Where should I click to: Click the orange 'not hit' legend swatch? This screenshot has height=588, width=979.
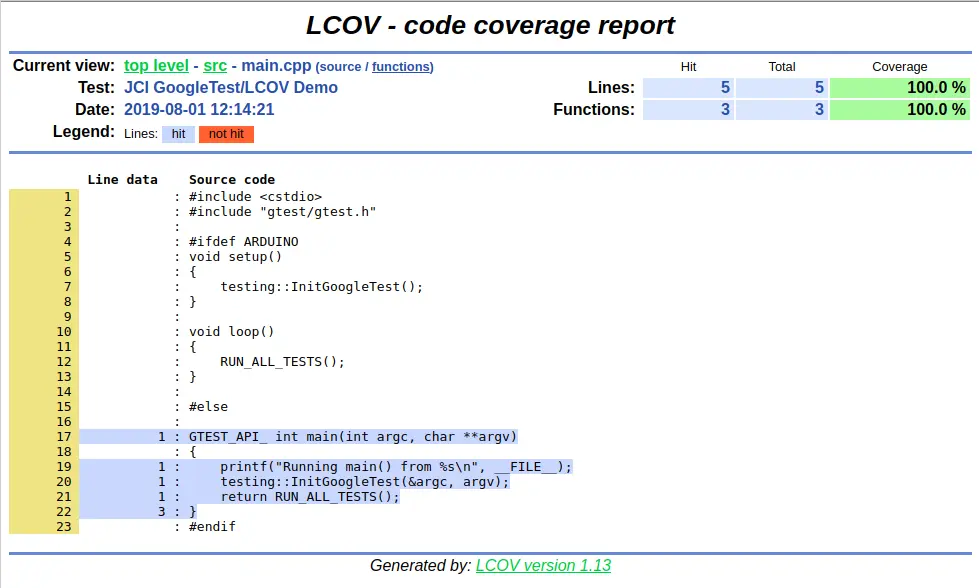(226, 134)
